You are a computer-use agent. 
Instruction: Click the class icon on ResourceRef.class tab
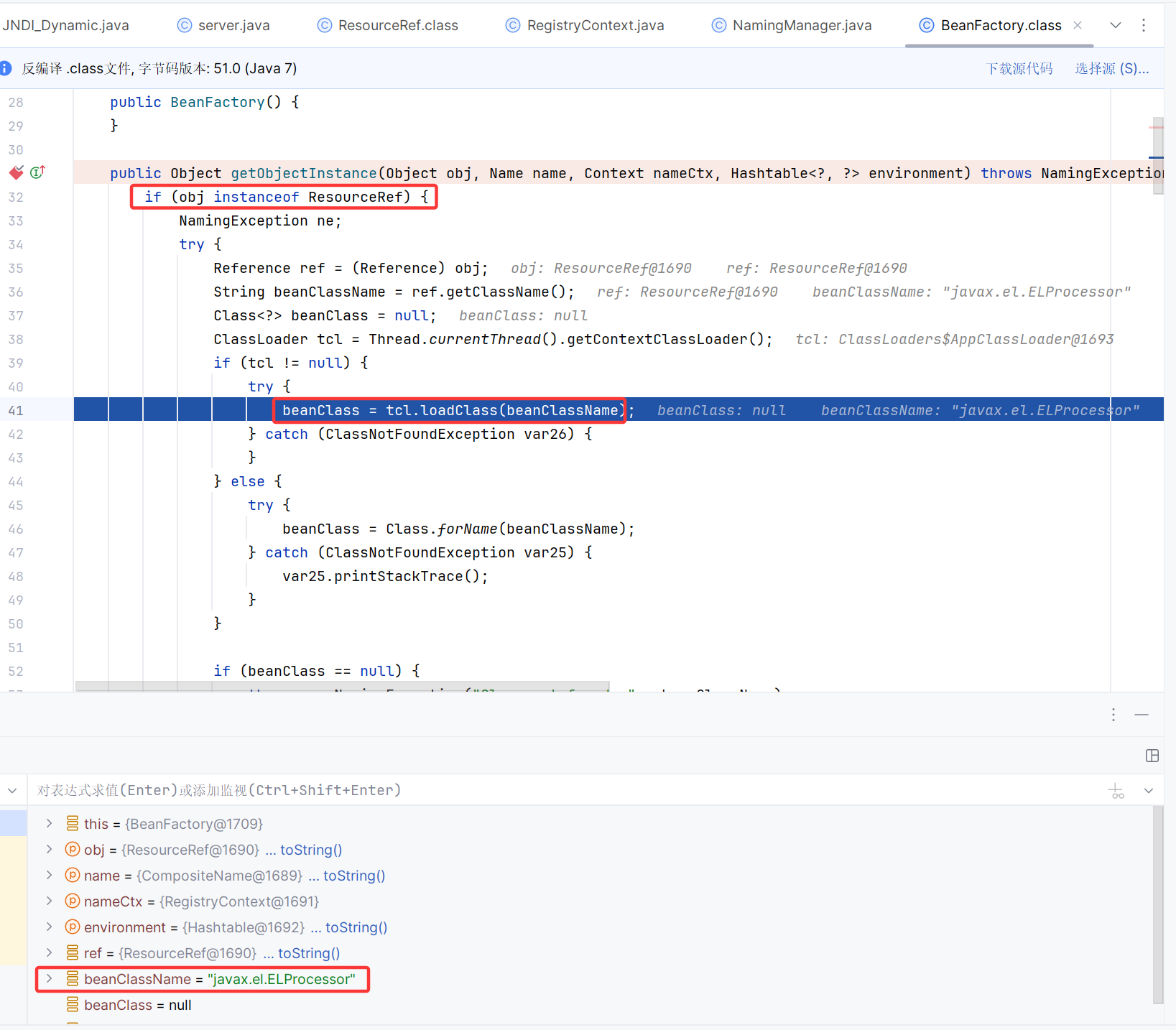pos(323,25)
